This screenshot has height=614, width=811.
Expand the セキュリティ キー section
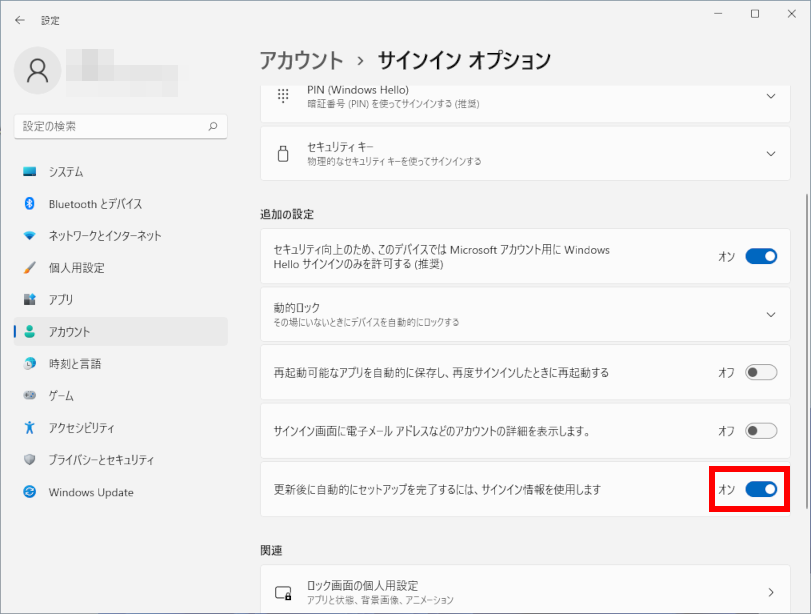(x=770, y=153)
